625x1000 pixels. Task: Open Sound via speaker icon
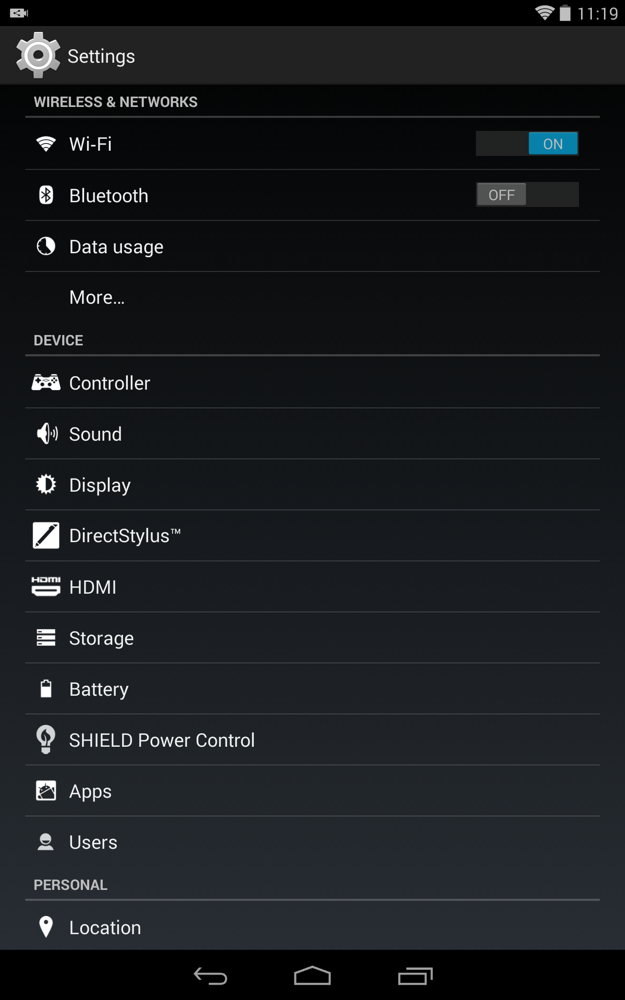[47, 434]
